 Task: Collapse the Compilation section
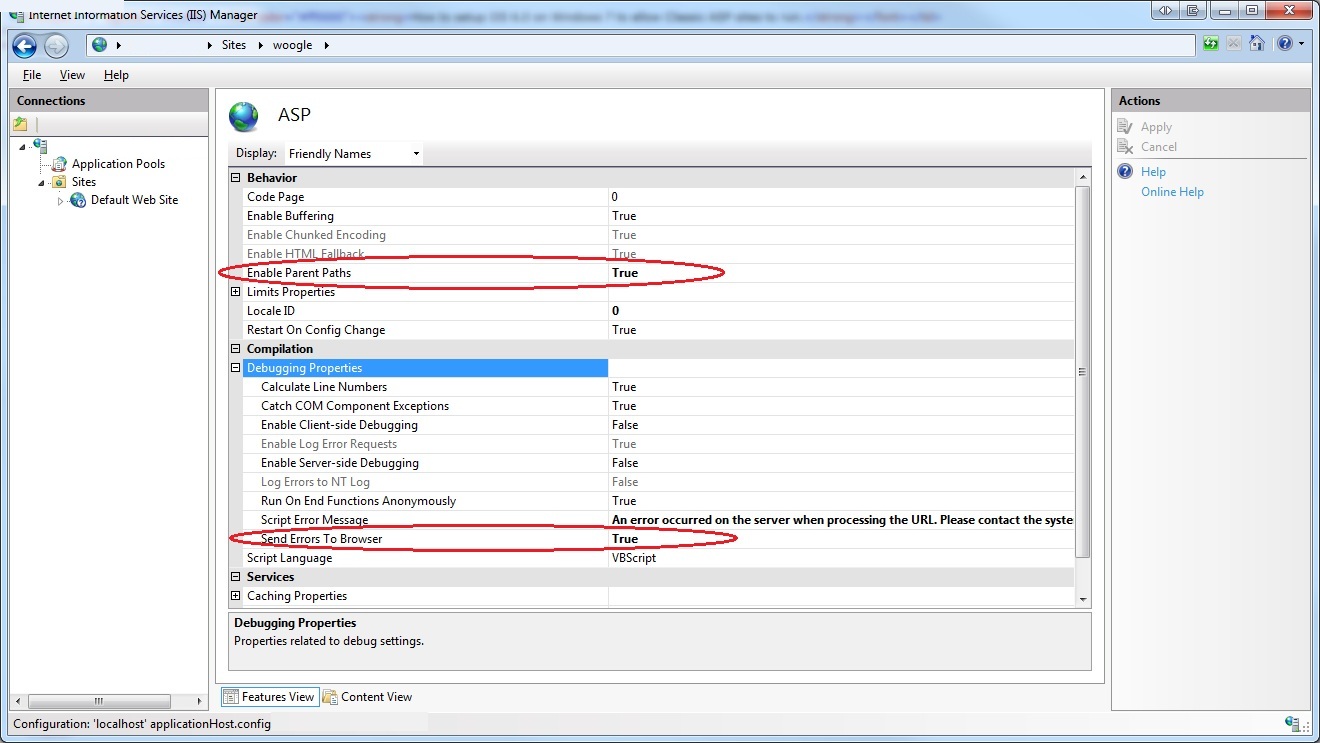(x=236, y=349)
